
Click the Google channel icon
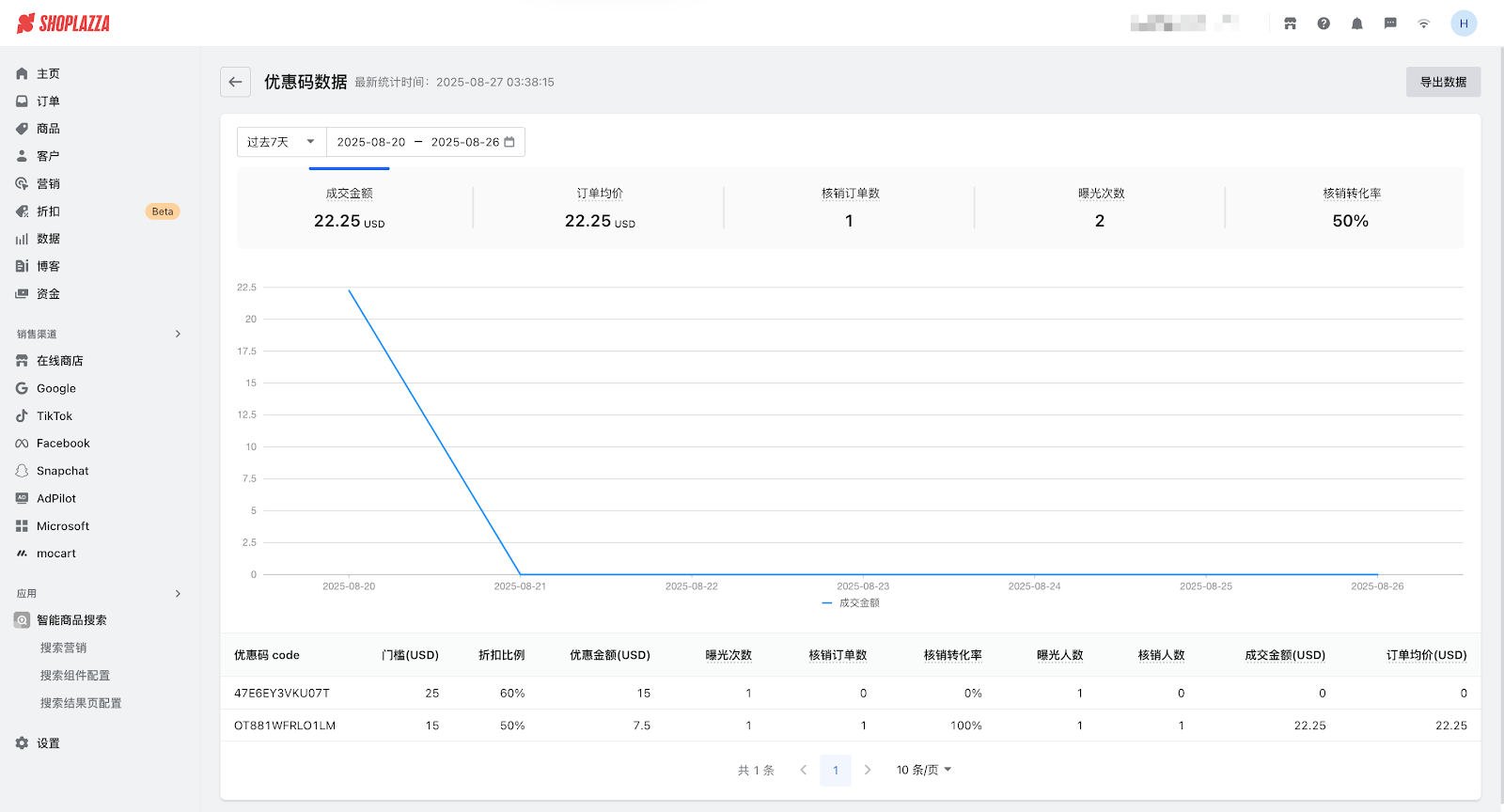22,388
